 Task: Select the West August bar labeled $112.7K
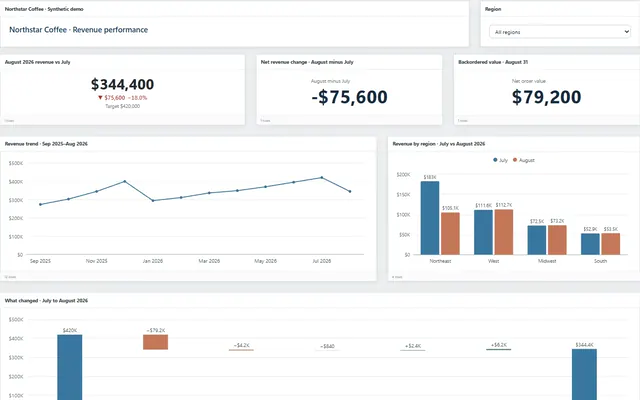click(504, 232)
